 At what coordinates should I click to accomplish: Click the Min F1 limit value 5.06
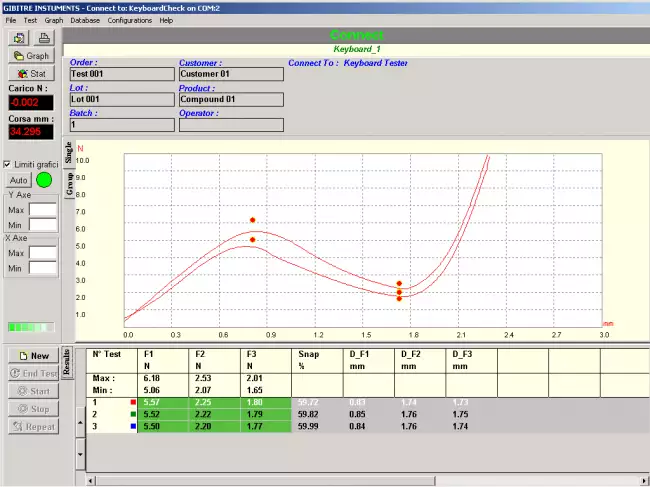coord(152,390)
